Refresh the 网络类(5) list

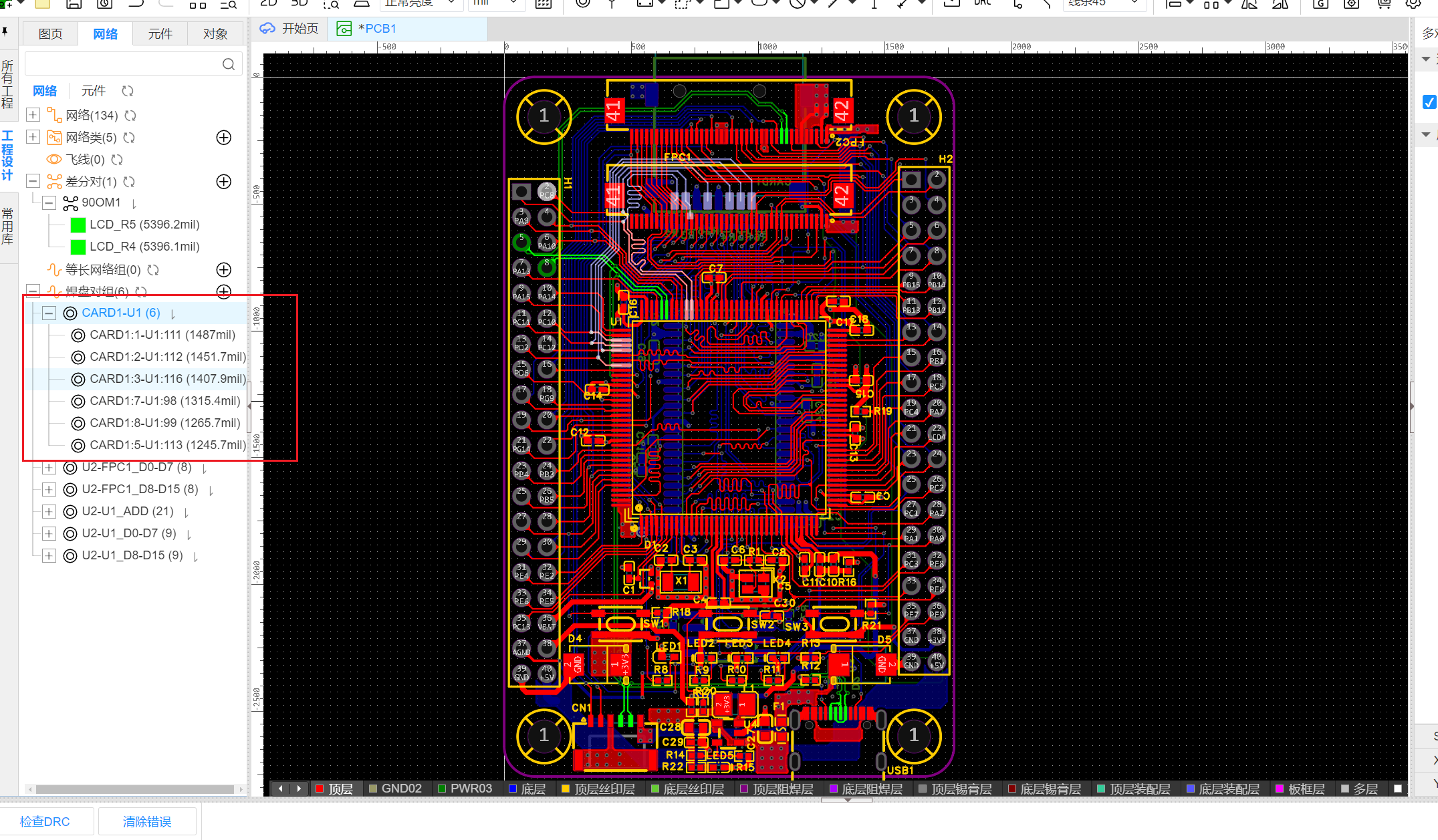(x=129, y=138)
